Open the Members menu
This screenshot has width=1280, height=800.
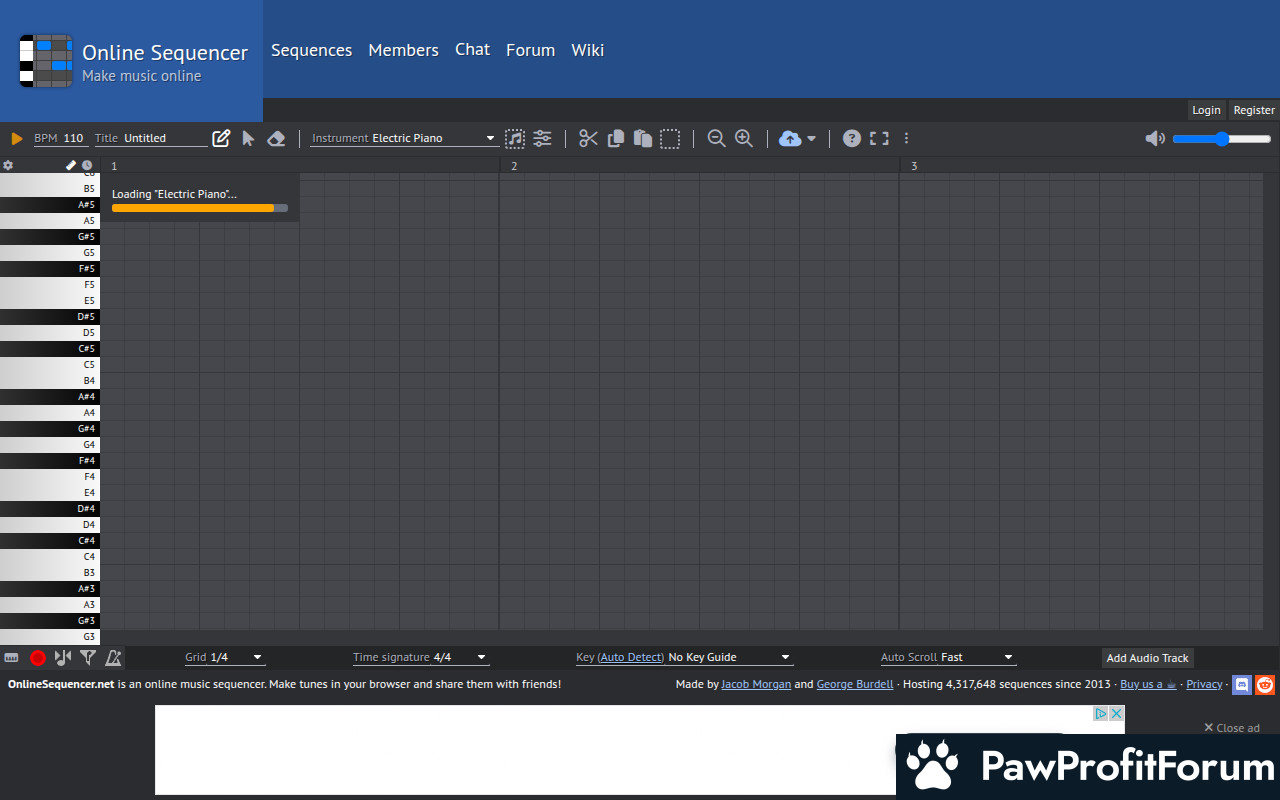point(403,50)
